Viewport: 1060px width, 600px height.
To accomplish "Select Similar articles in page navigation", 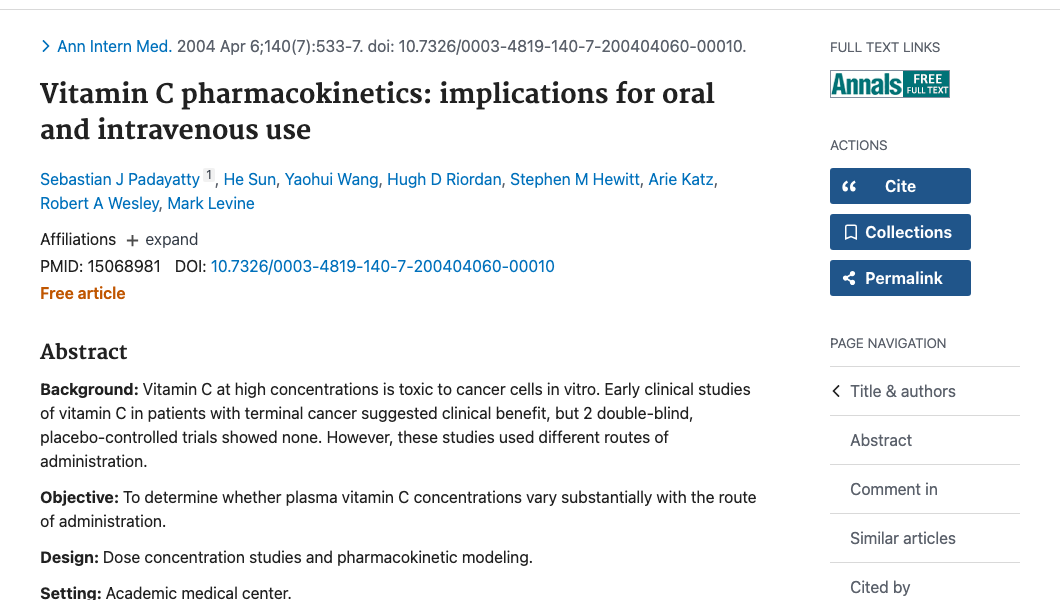I will [x=902, y=538].
